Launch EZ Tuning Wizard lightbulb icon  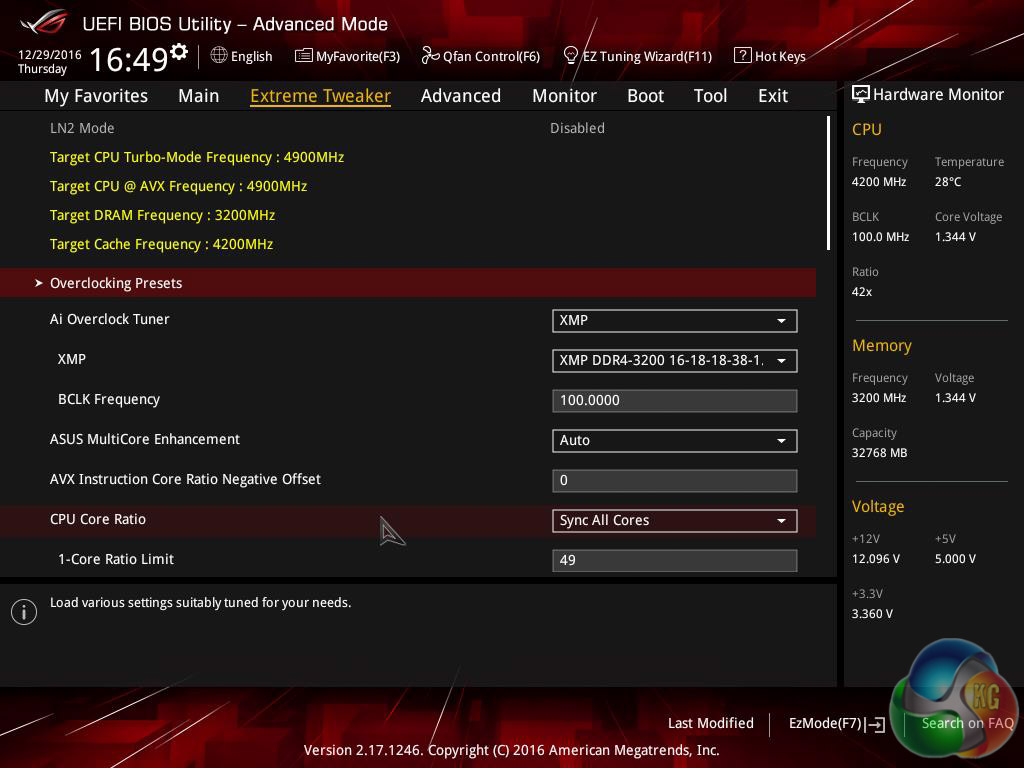click(571, 56)
